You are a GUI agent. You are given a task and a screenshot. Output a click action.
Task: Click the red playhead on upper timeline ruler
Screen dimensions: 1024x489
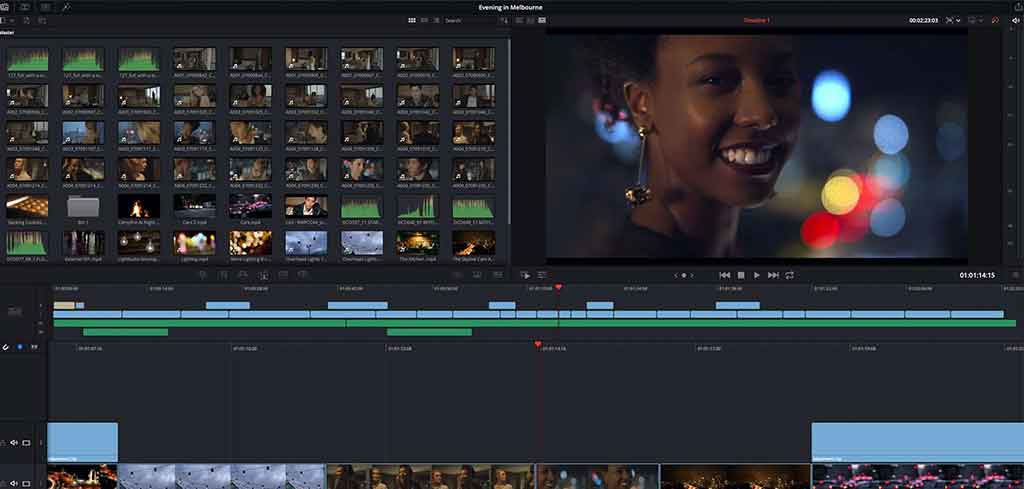558,287
